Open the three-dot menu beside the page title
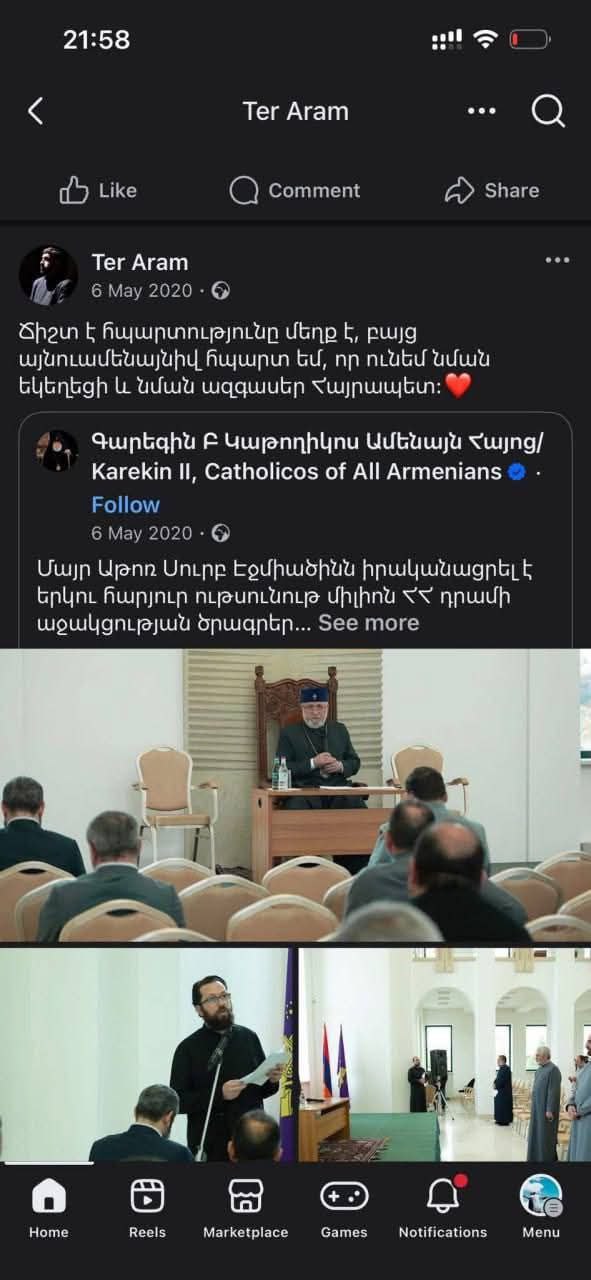 click(x=481, y=111)
